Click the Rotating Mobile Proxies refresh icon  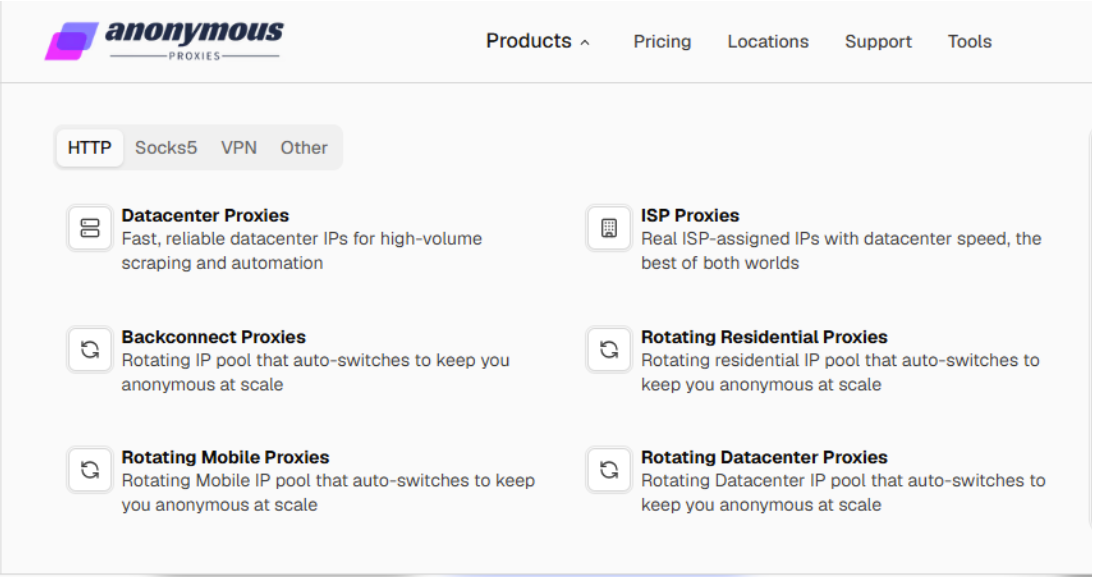coord(89,470)
